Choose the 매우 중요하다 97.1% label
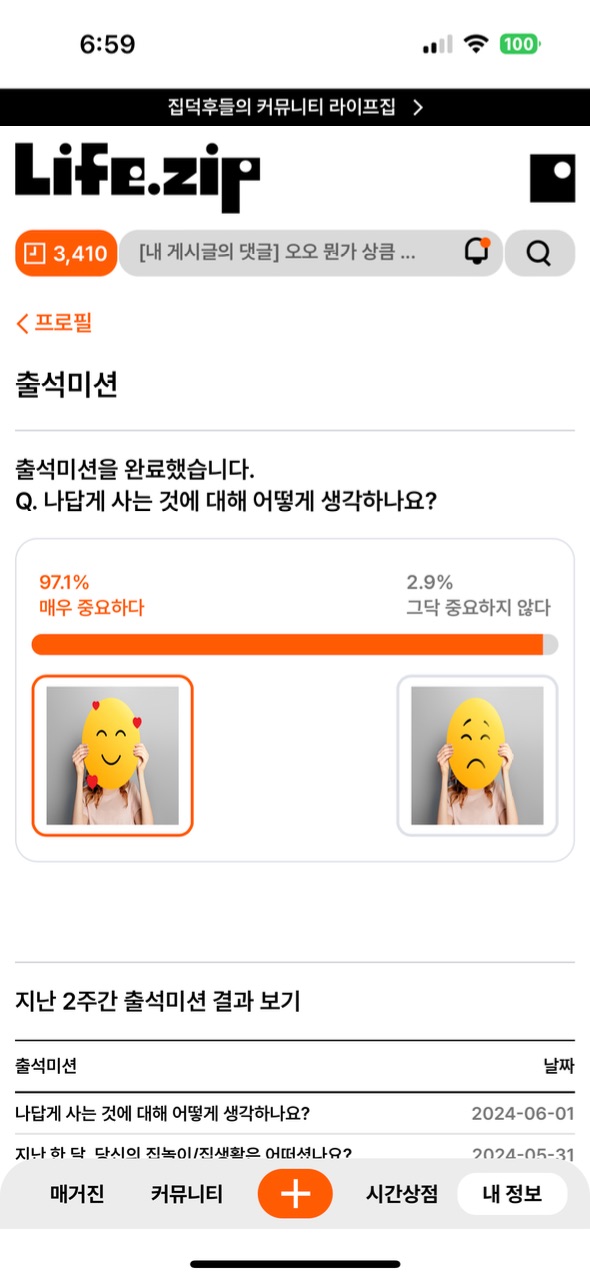This screenshot has height=1280, width=590. click(x=91, y=595)
